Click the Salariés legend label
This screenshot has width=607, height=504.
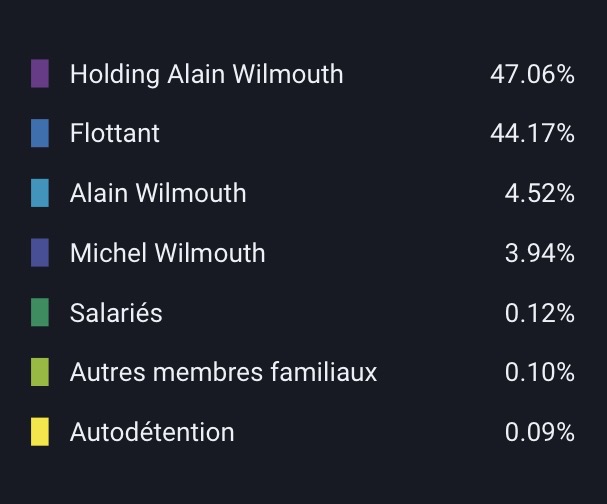(116, 313)
